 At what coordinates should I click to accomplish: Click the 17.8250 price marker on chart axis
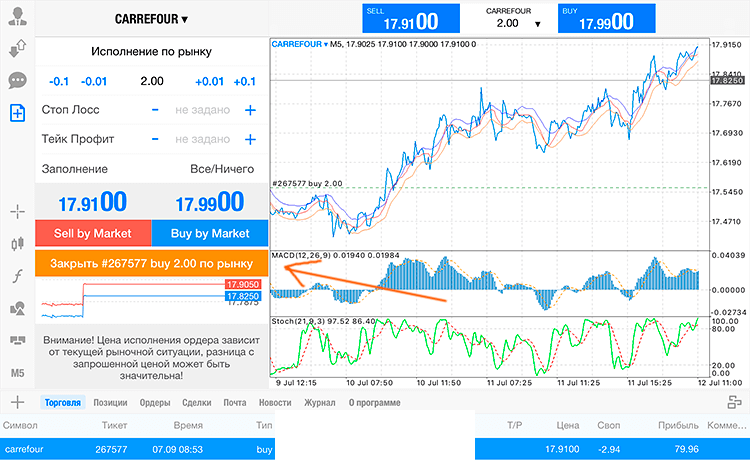[727, 81]
